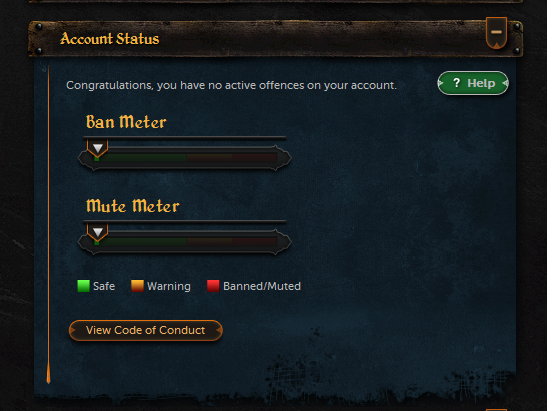Click the Safe legend label
The height and width of the screenshot is (411, 554).
pos(104,286)
